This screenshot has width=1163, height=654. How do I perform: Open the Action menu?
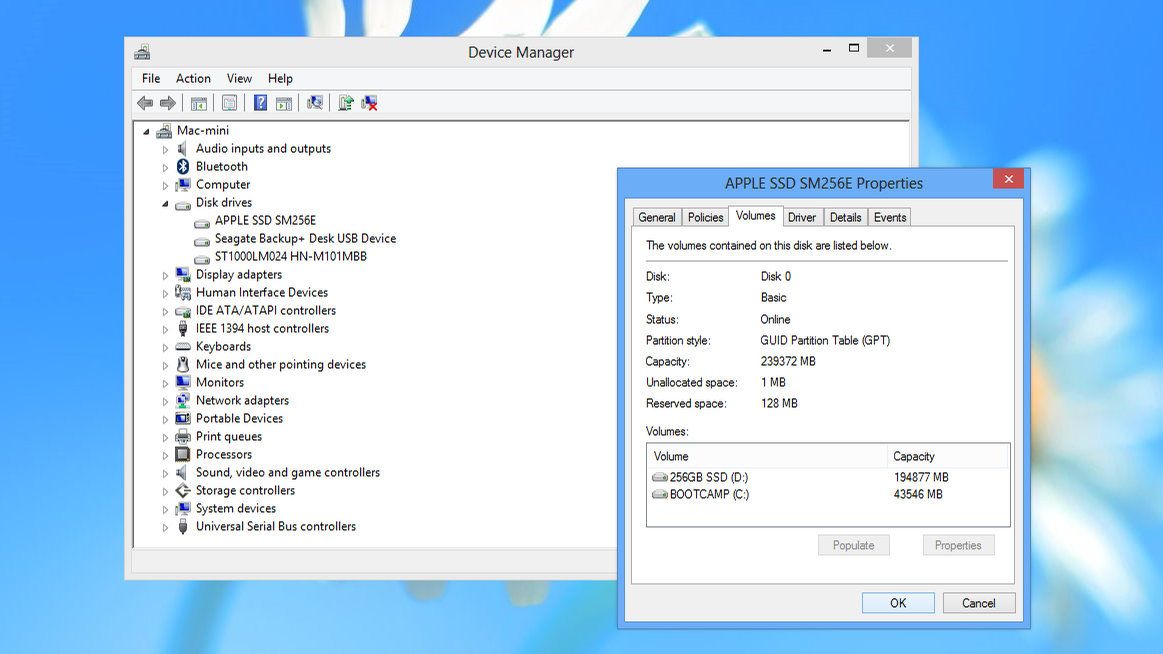point(193,78)
